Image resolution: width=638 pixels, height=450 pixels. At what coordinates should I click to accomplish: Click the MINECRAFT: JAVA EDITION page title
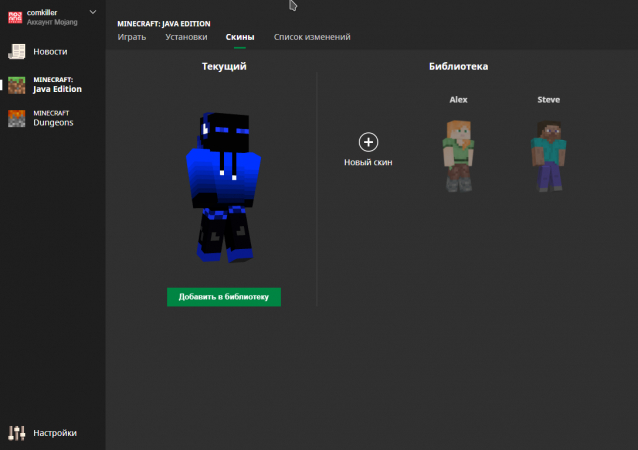164,24
